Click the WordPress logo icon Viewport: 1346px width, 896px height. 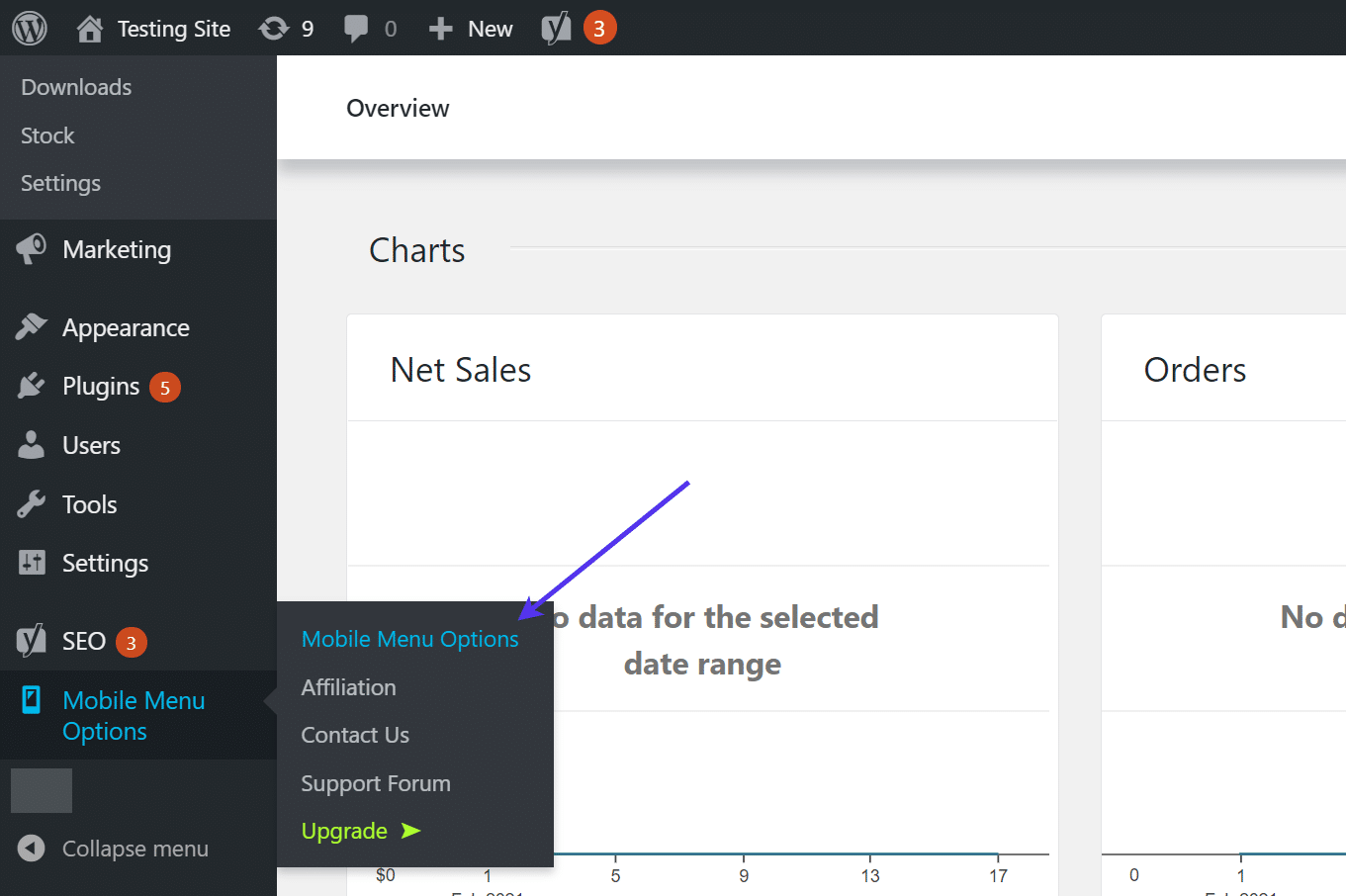pyautogui.click(x=30, y=28)
